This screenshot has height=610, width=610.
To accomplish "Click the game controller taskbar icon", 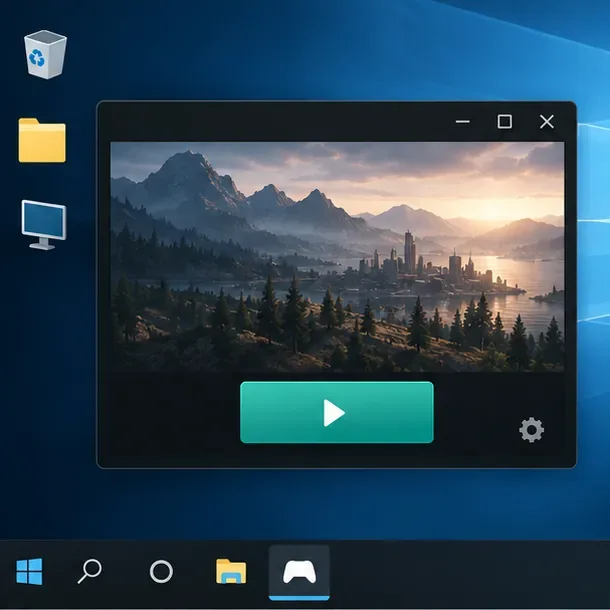I will click(x=299, y=572).
